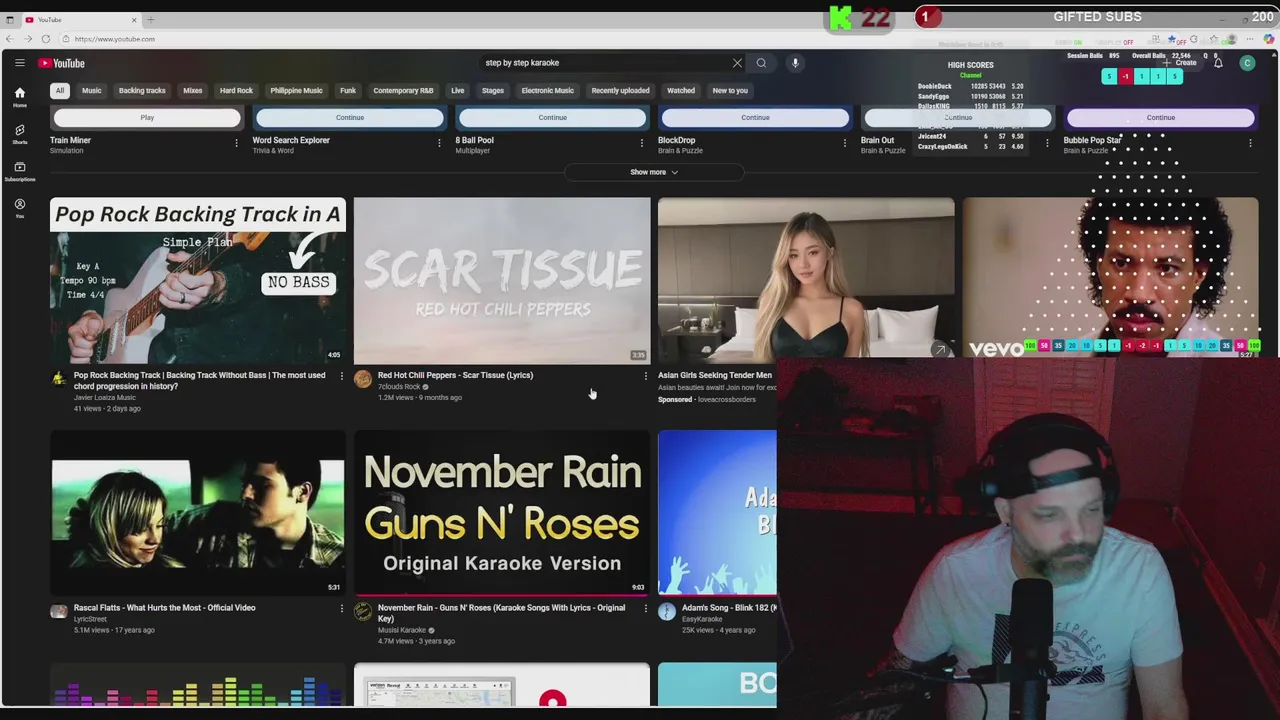Open the notifications bell
This screenshot has height=720, width=1280.
tap(1218, 63)
